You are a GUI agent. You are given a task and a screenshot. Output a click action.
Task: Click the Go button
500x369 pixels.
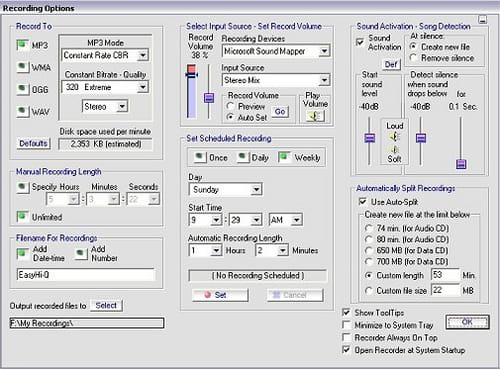(280, 112)
